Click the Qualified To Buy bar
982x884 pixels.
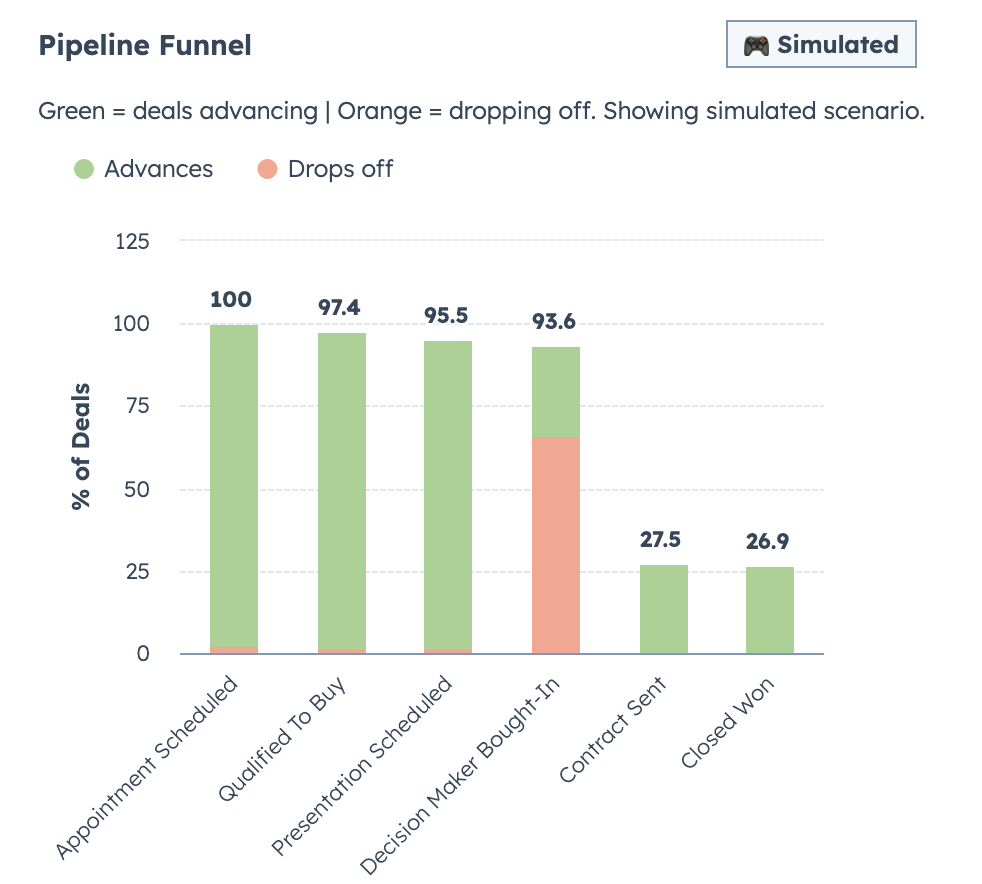click(x=340, y=490)
